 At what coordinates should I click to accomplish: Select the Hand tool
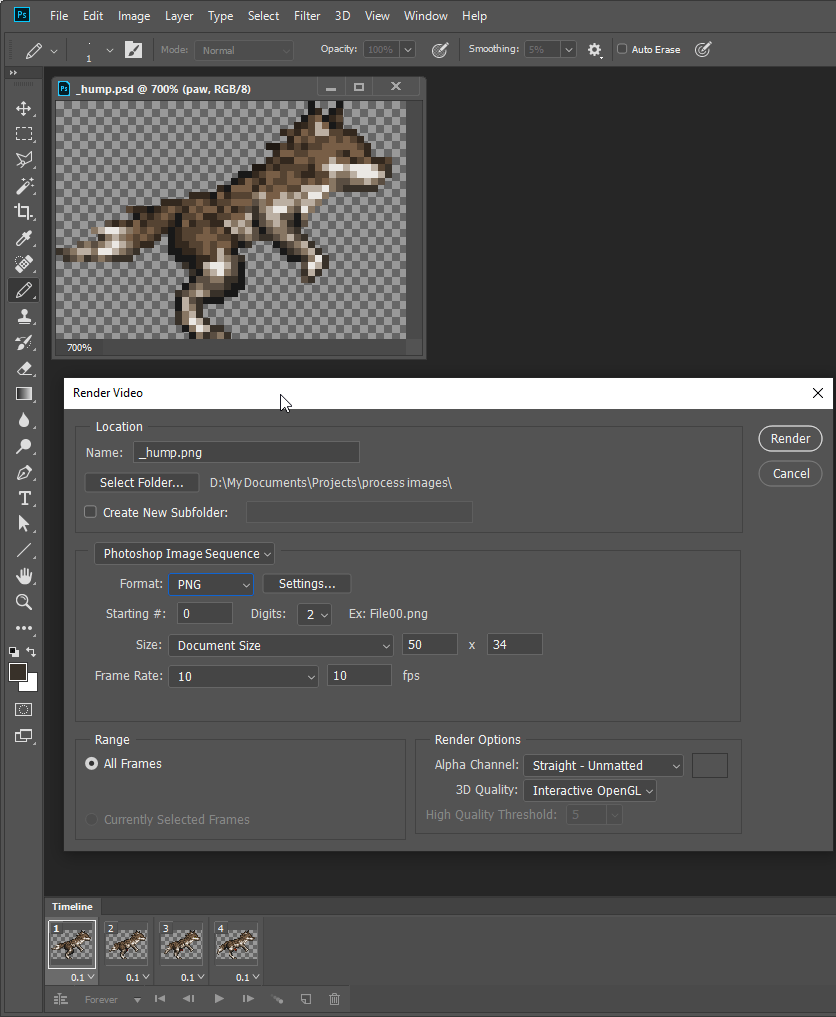[24, 576]
